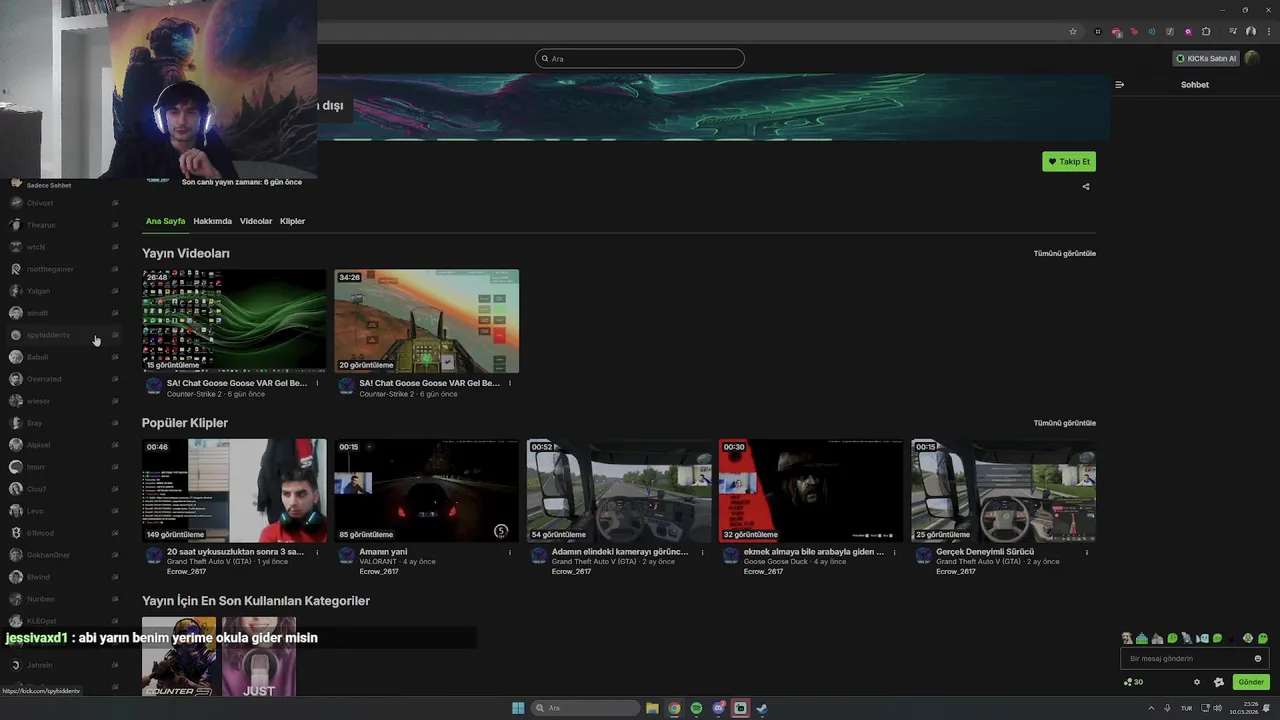Open options menu for first Goose Goose video

(x=317, y=383)
